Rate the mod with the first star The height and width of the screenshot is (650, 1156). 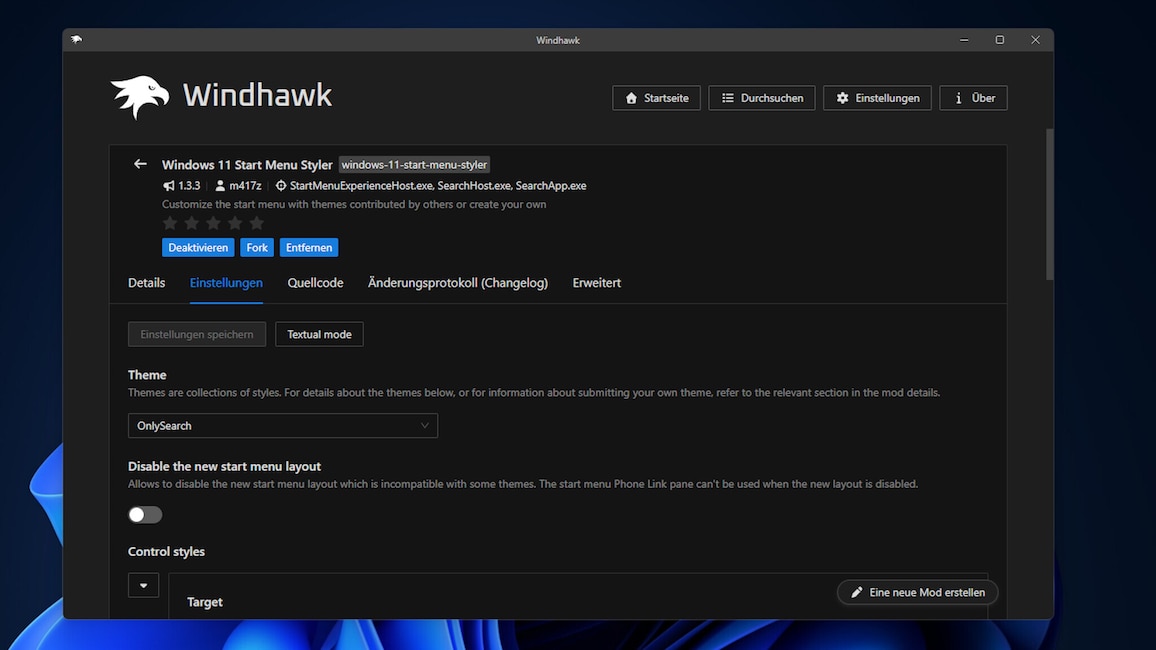click(x=170, y=223)
